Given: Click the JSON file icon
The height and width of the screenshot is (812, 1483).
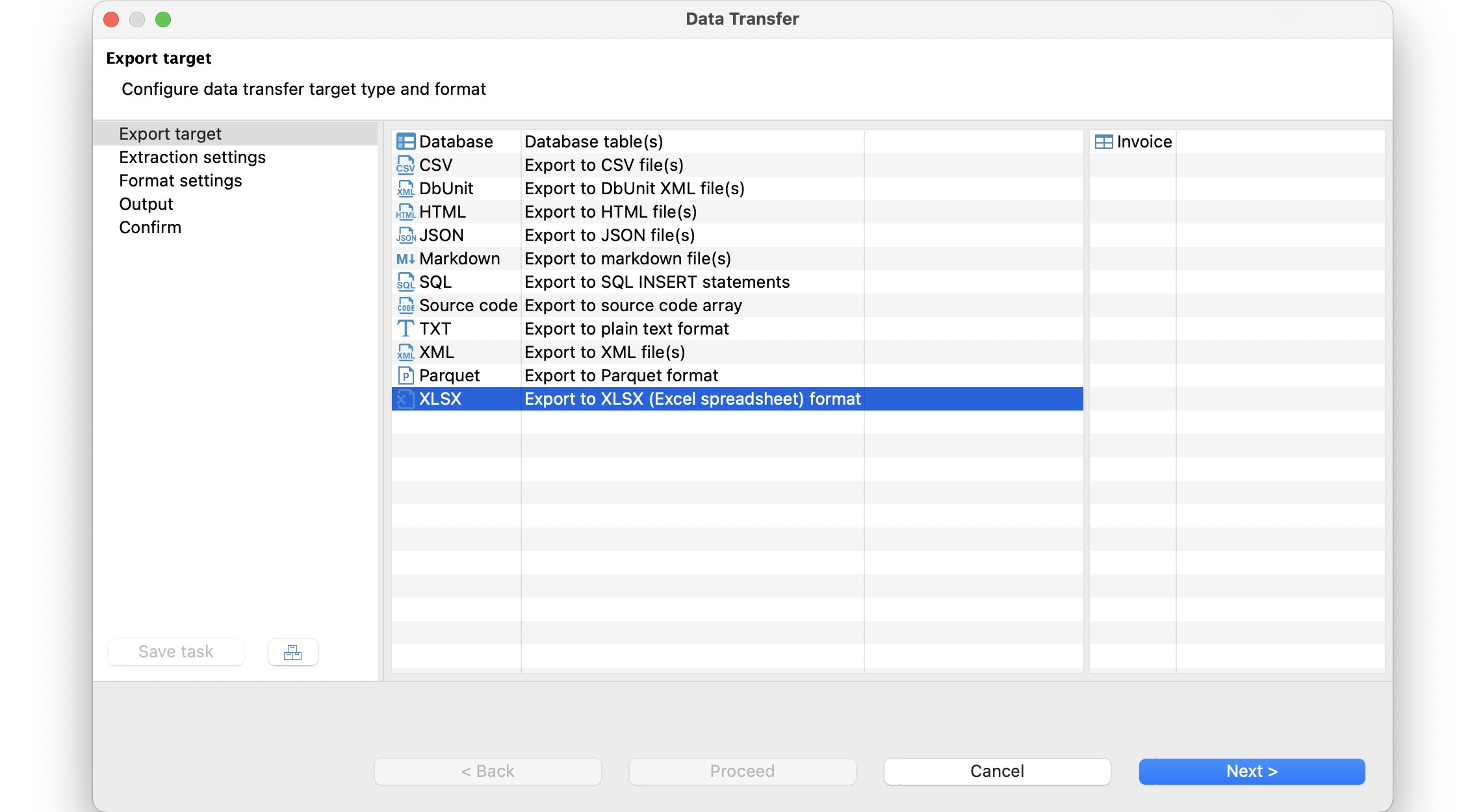Looking at the screenshot, I should click(406, 235).
